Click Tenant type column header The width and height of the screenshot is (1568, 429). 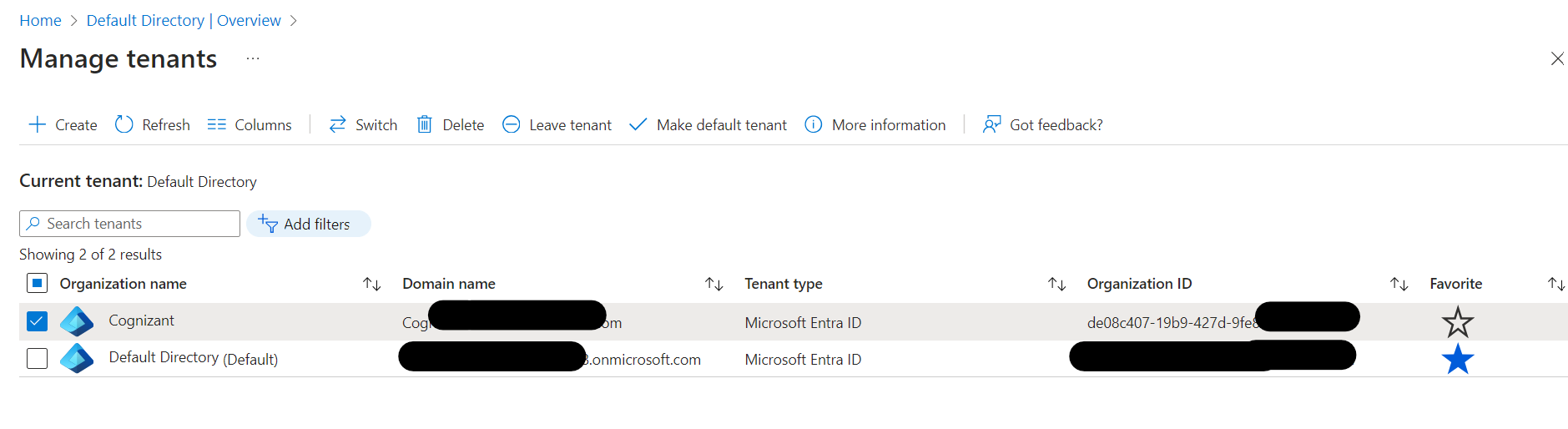click(x=784, y=284)
